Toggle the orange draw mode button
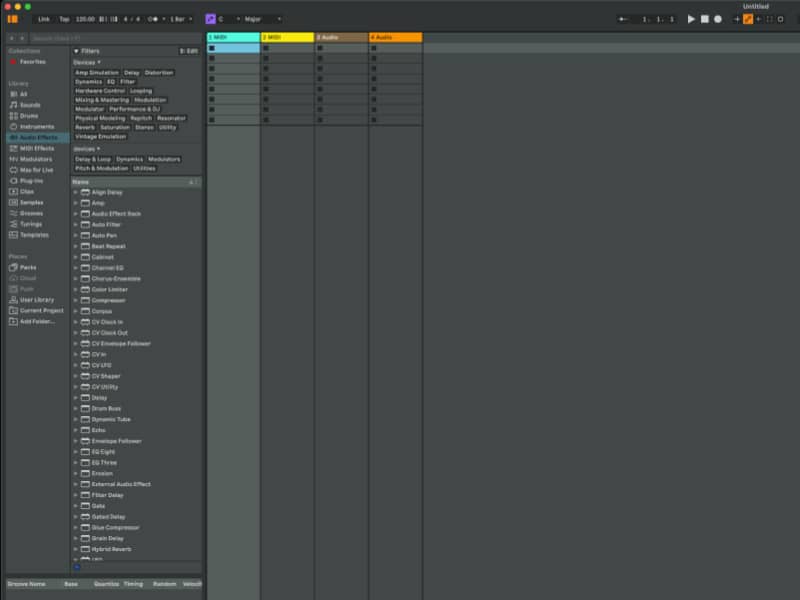This screenshot has width=800, height=600. tap(747, 19)
